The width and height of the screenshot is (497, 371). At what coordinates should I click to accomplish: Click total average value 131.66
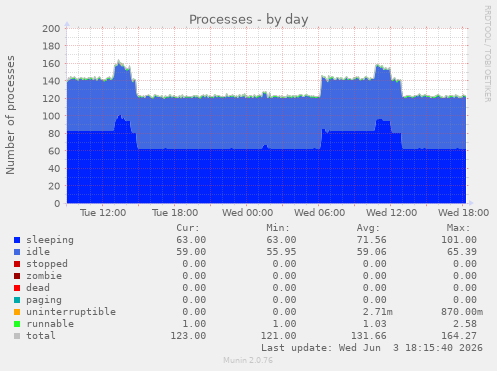[x=369, y=336]
